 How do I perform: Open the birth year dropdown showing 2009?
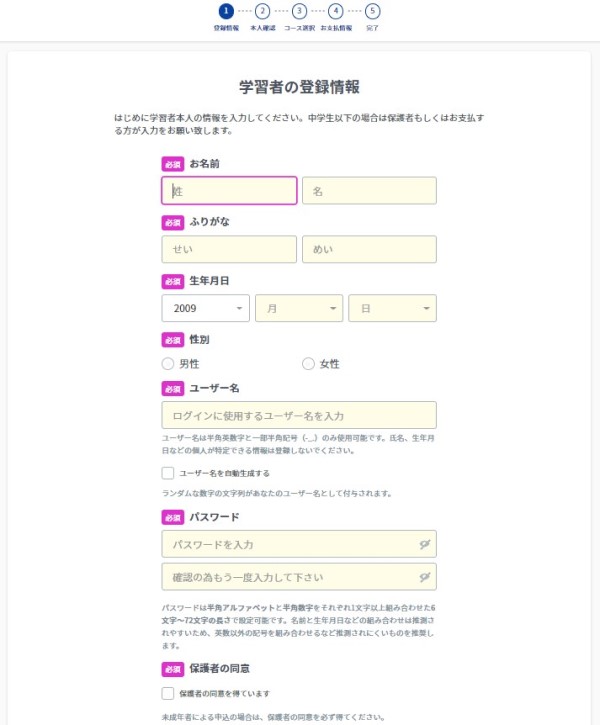[x=206, y=308]
